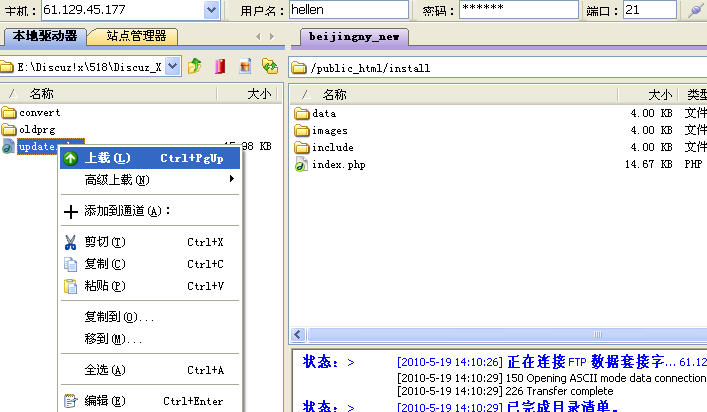Click the remote path folder icon

298,68
